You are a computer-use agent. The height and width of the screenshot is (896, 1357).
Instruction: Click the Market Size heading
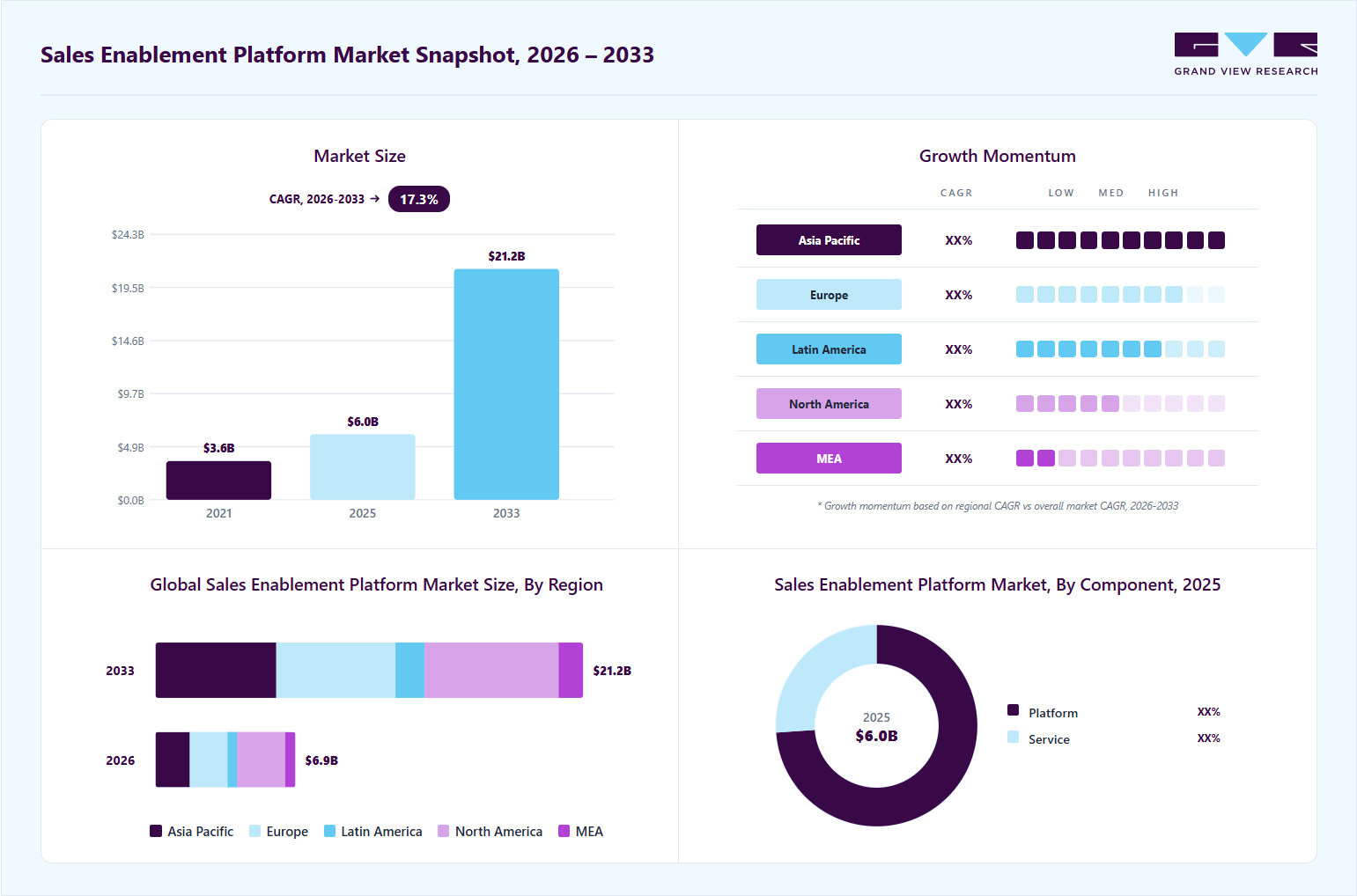(359, 156)
